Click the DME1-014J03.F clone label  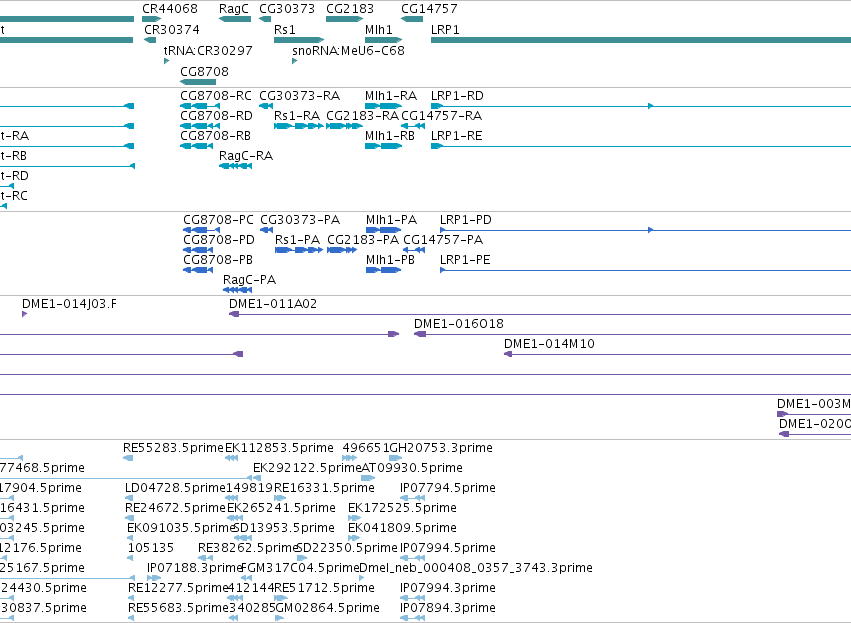[69, 304]
